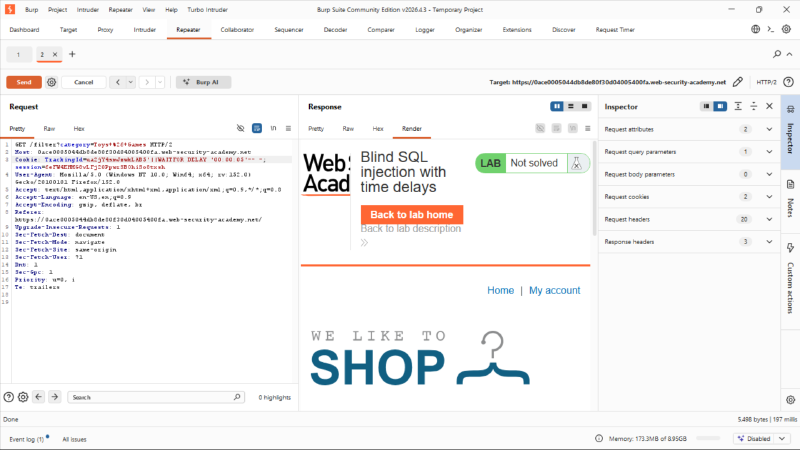Close Repeater tab 2

coord(55,54)
